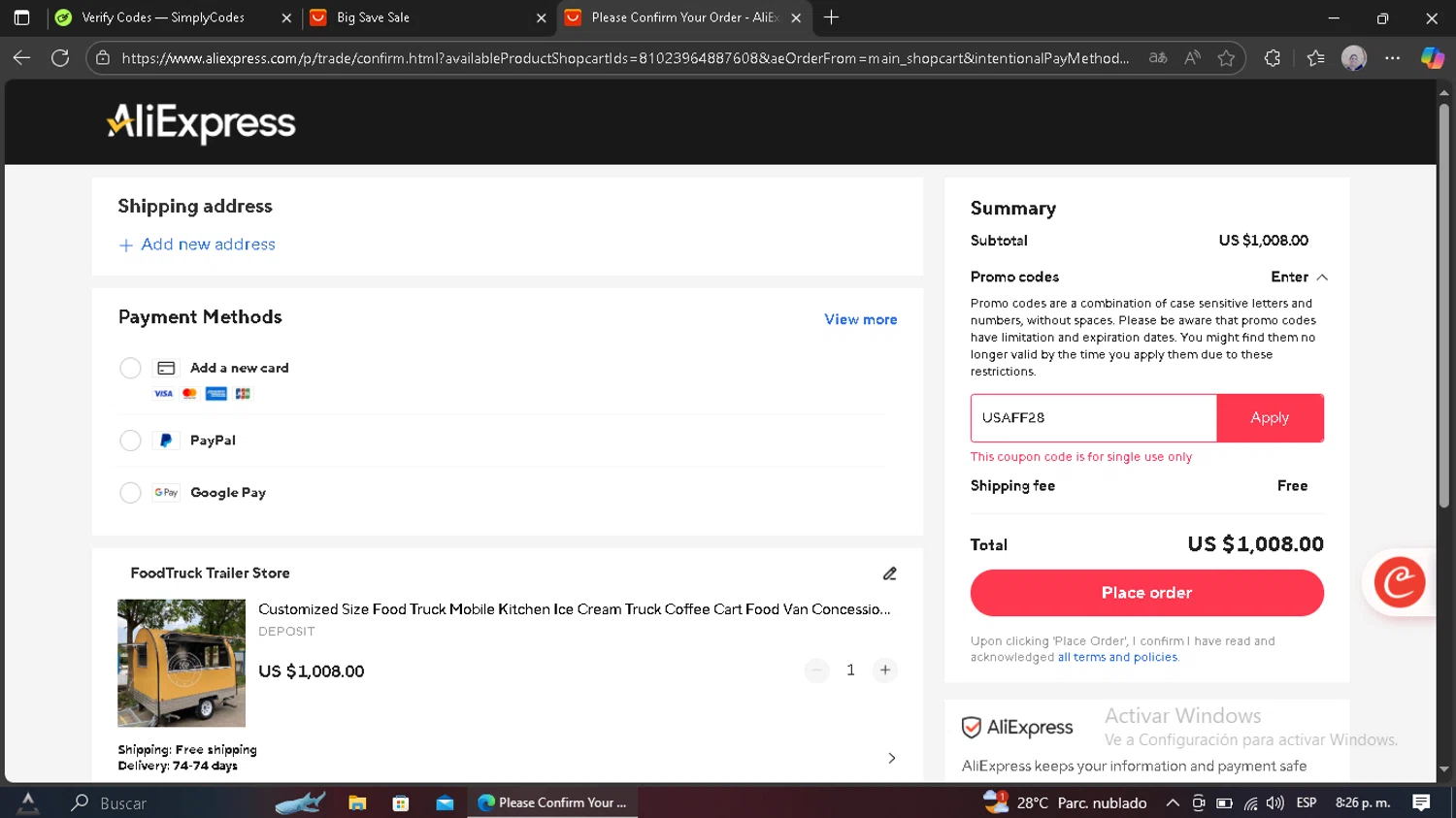The height and width of the screenshot is (818, 1456).
Task: Click the Edge taskbar window button
Action: click(x=552, y=802)
